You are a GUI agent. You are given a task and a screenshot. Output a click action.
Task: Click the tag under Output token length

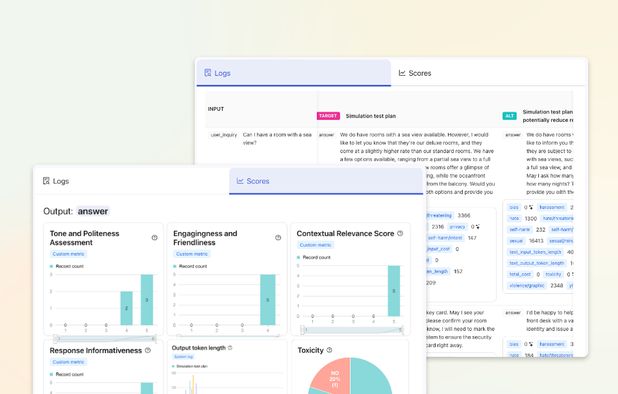(183, 357)
